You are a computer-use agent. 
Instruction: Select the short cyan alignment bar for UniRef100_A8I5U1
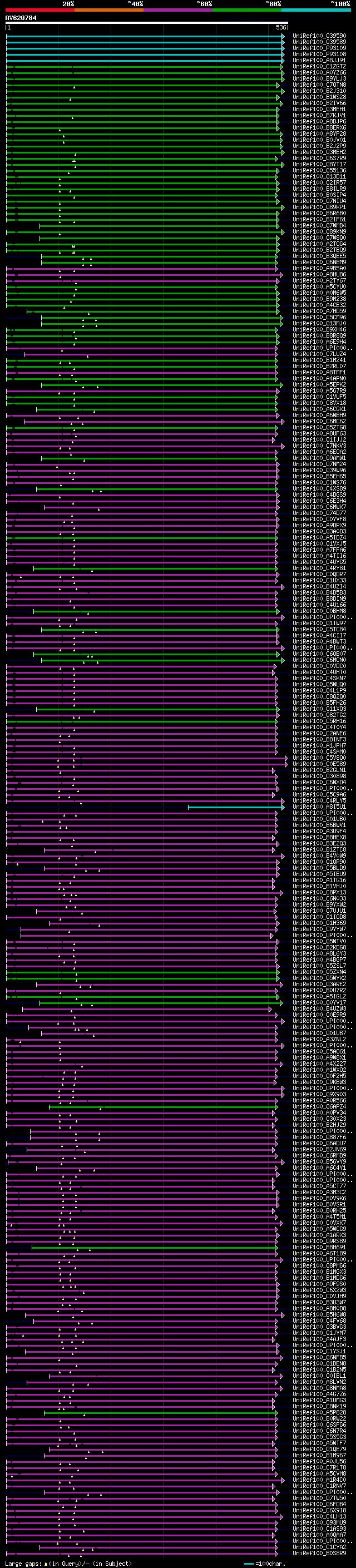tap(236, 807)
